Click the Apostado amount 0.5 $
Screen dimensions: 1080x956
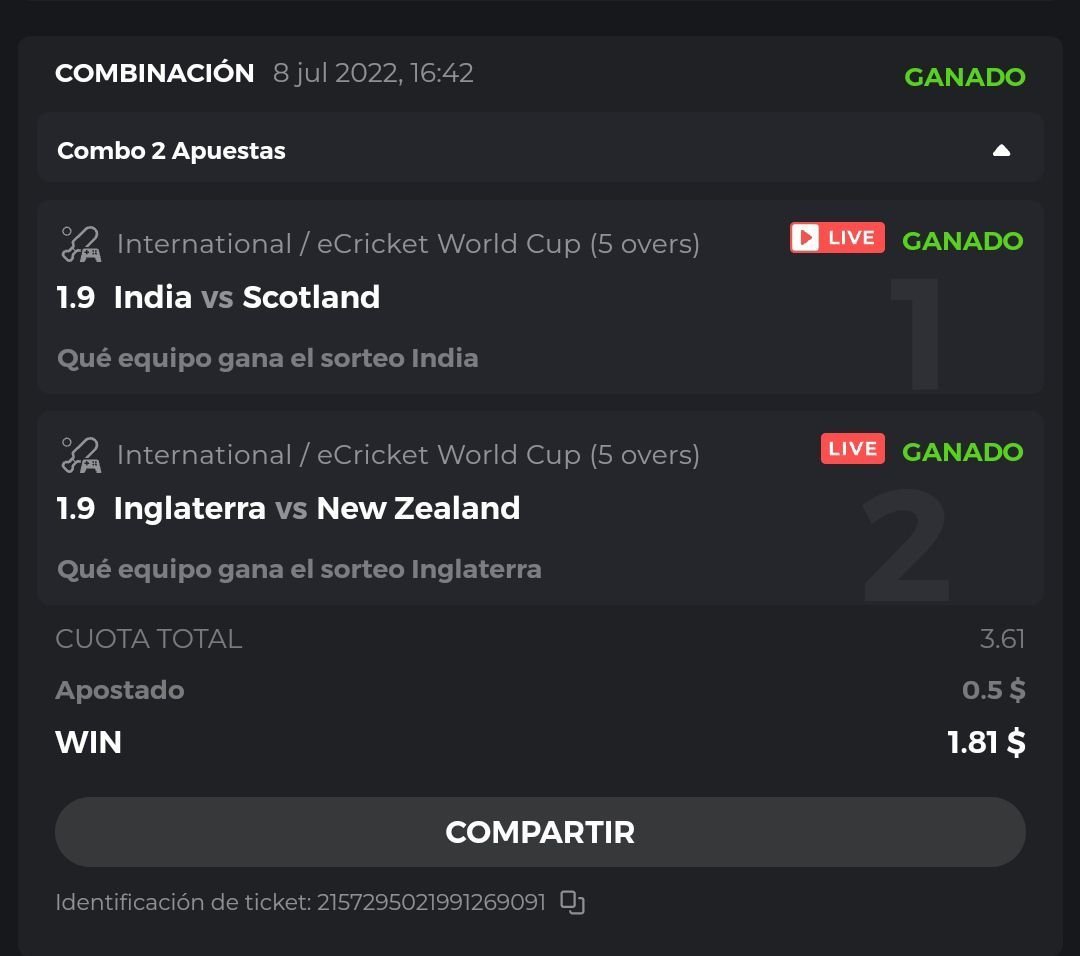point(993,690)
